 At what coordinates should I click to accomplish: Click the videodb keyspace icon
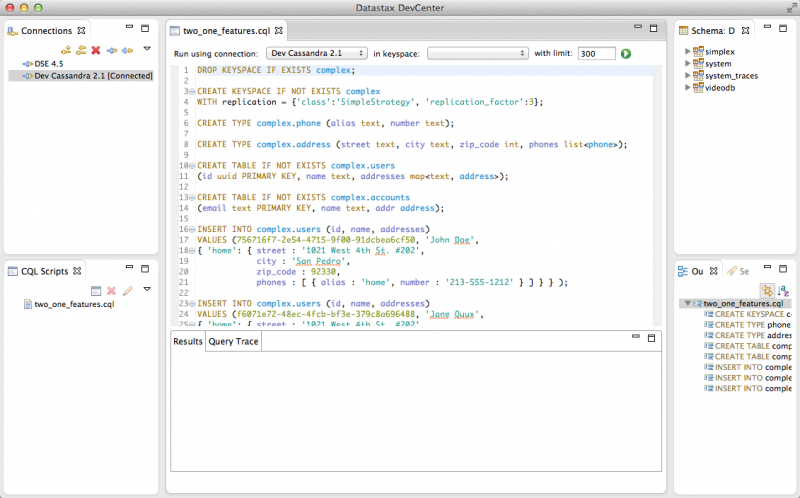(x=698, y=87)
